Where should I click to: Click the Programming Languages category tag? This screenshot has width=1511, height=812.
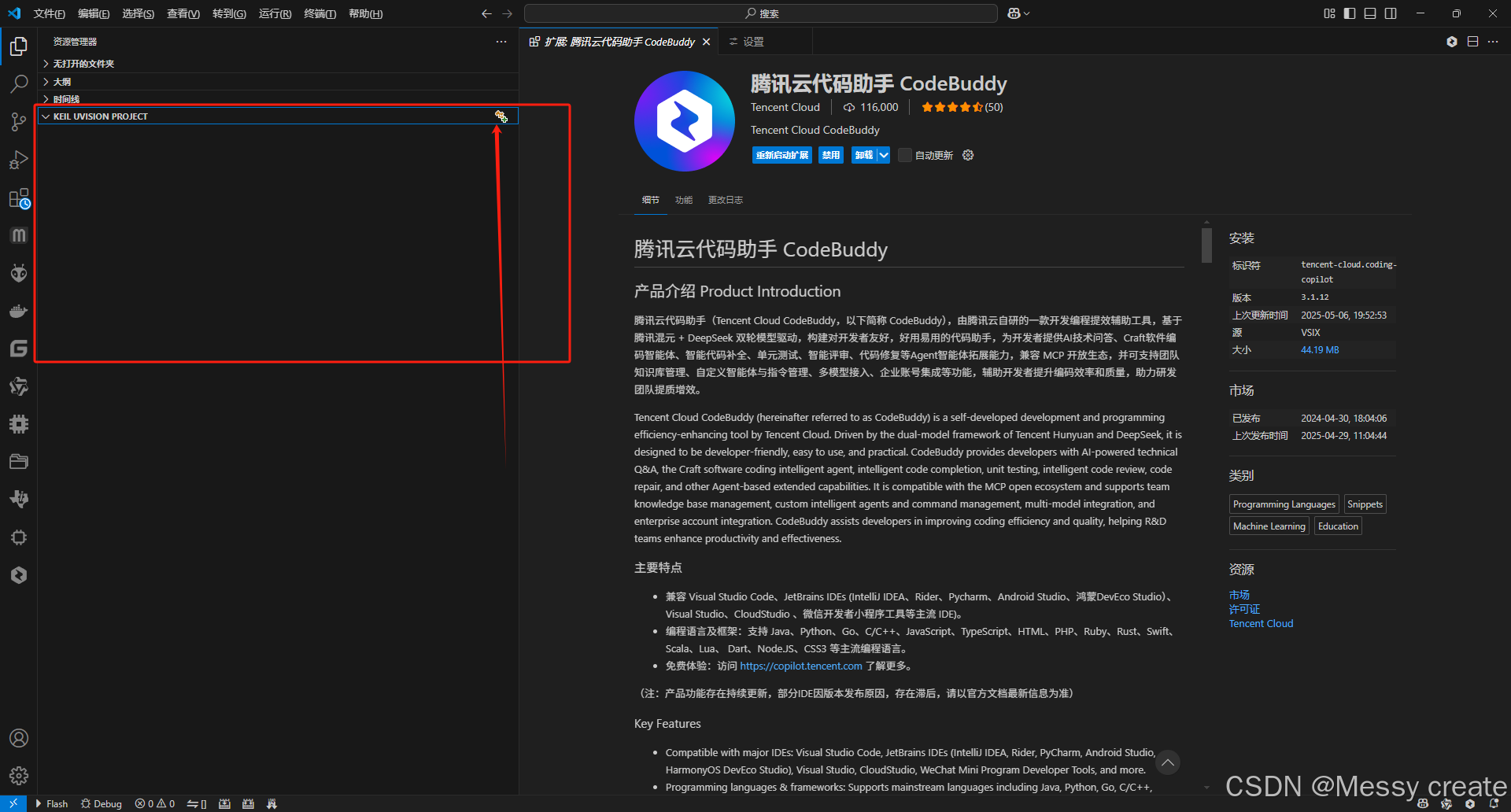[1284, 504]
